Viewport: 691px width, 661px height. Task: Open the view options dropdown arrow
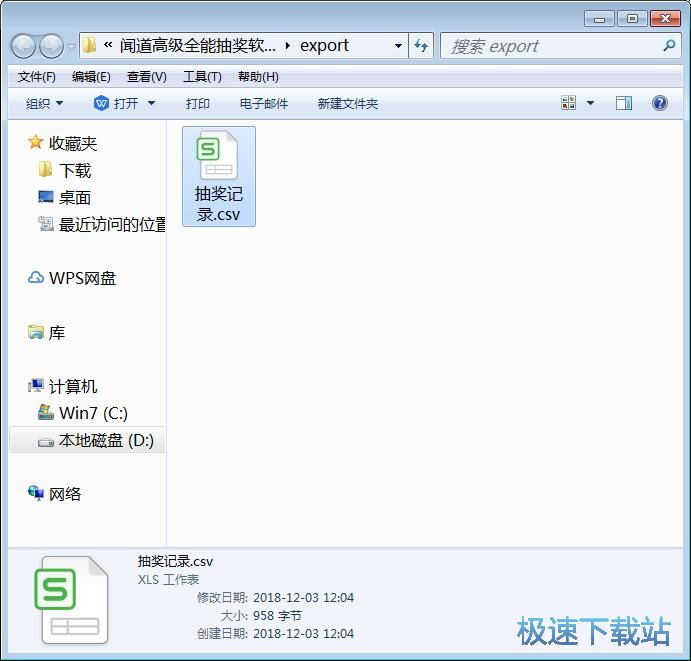591,103
